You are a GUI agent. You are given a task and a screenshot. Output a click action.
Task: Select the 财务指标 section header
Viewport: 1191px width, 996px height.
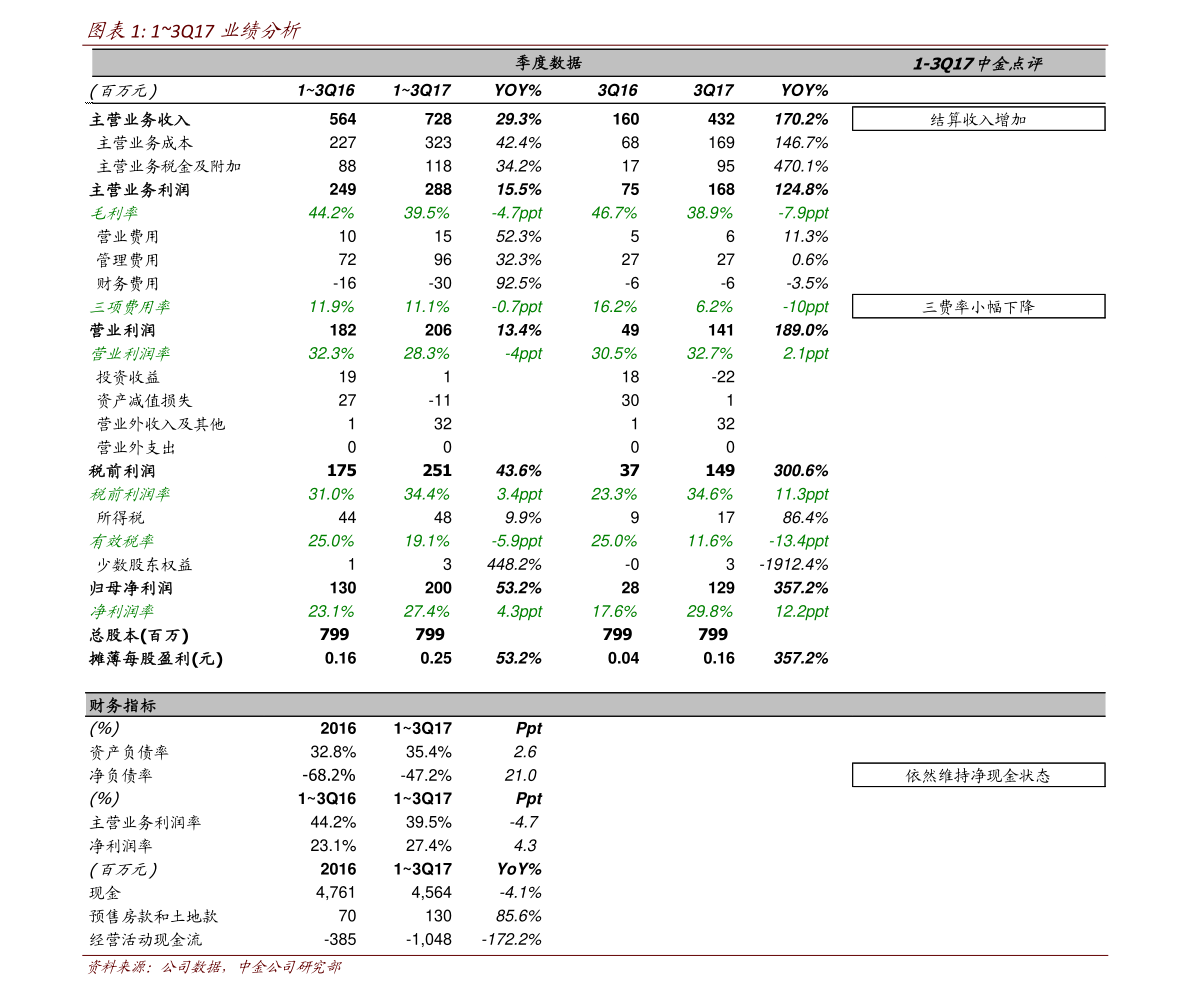click(x=595, y=705)
